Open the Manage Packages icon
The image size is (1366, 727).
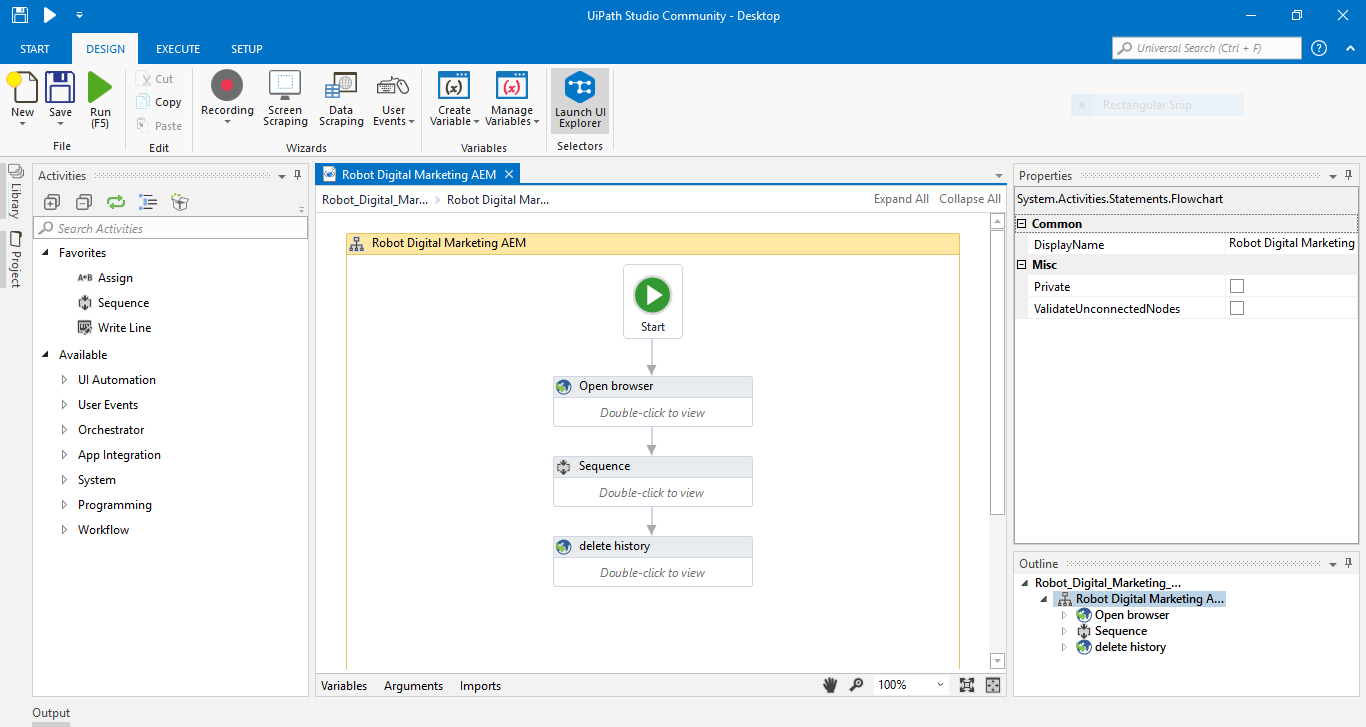click(x=180, y=202)
